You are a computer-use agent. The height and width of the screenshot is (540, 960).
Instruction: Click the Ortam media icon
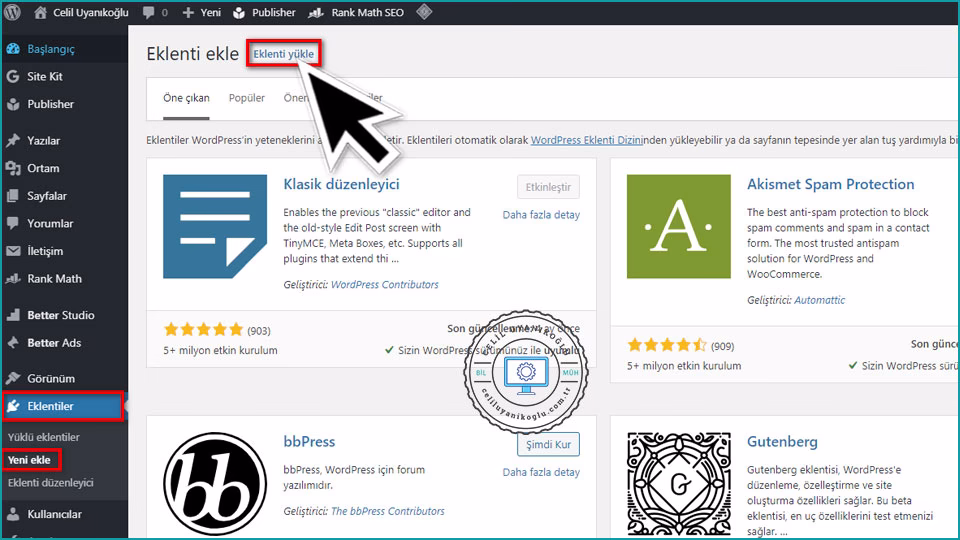tap(13, 168)
